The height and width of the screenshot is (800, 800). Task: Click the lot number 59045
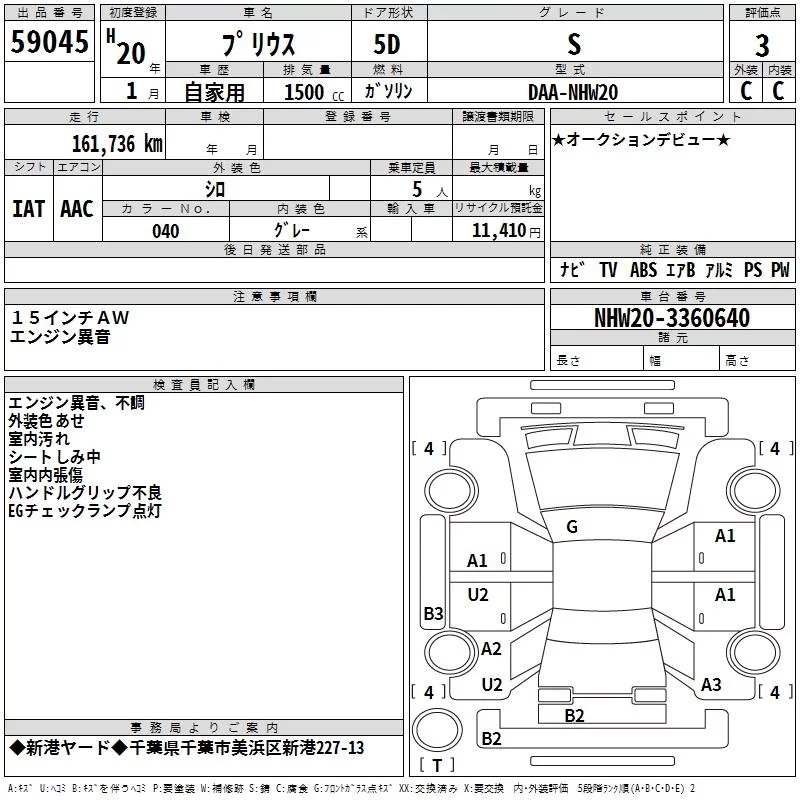49,42
